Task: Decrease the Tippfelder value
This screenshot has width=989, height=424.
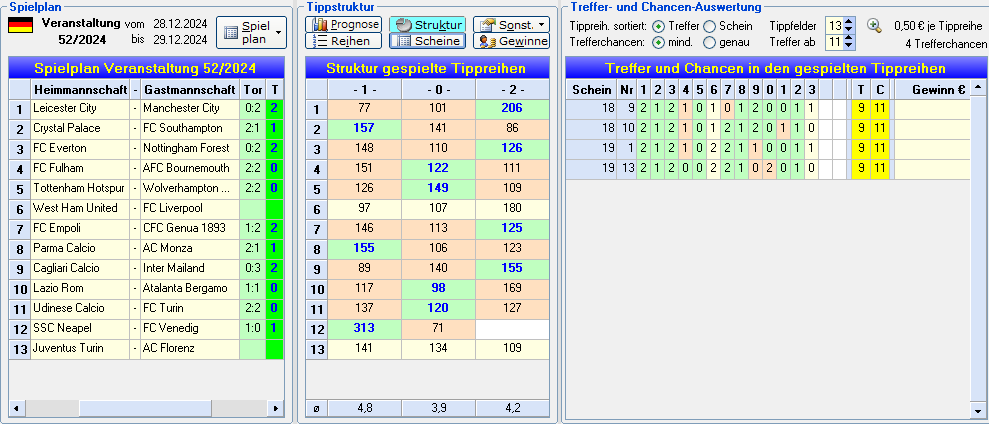Action: pyautogui.click(x=848, y=30)
